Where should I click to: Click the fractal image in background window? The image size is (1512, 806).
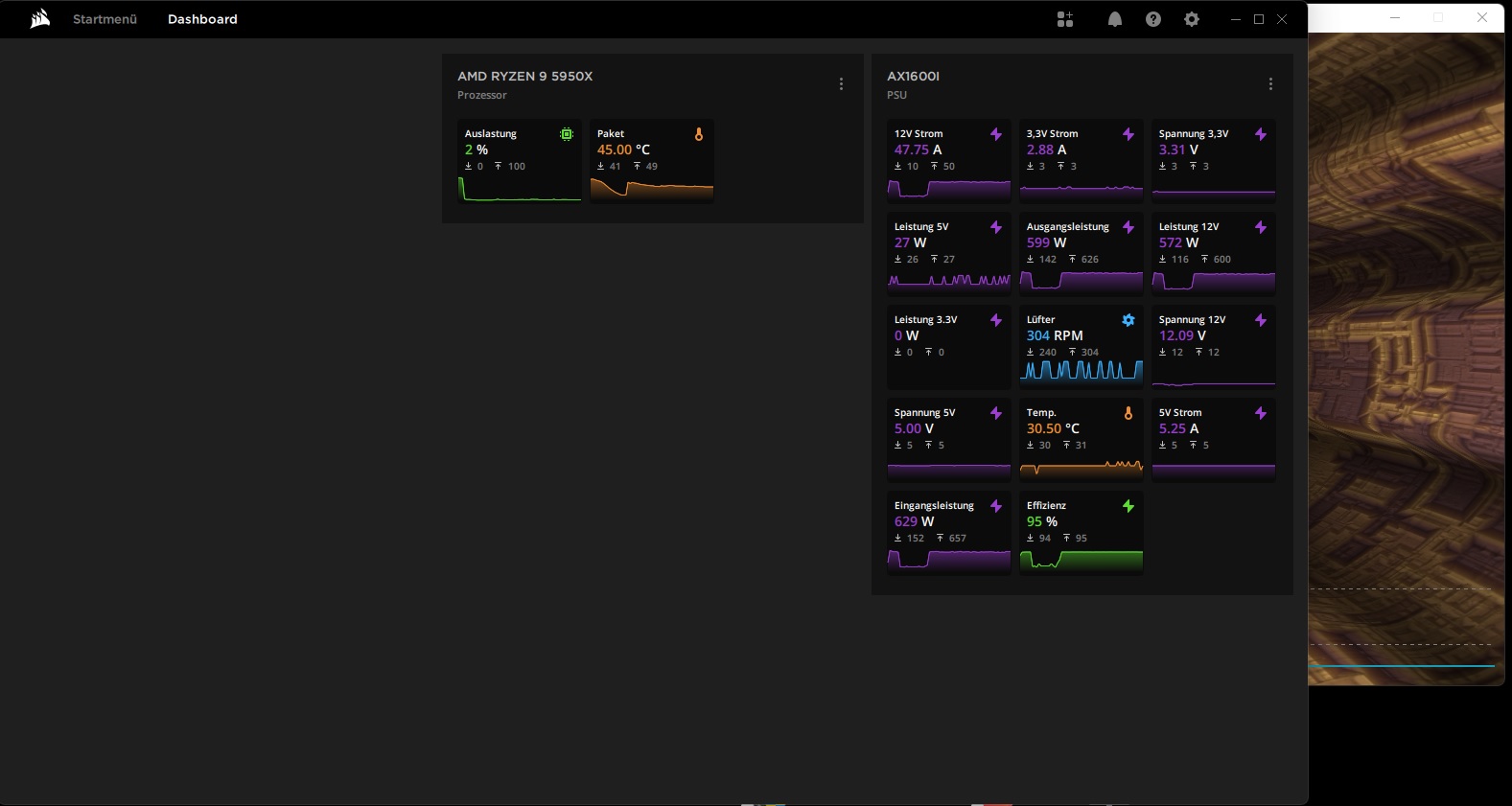pos(1407,358)
